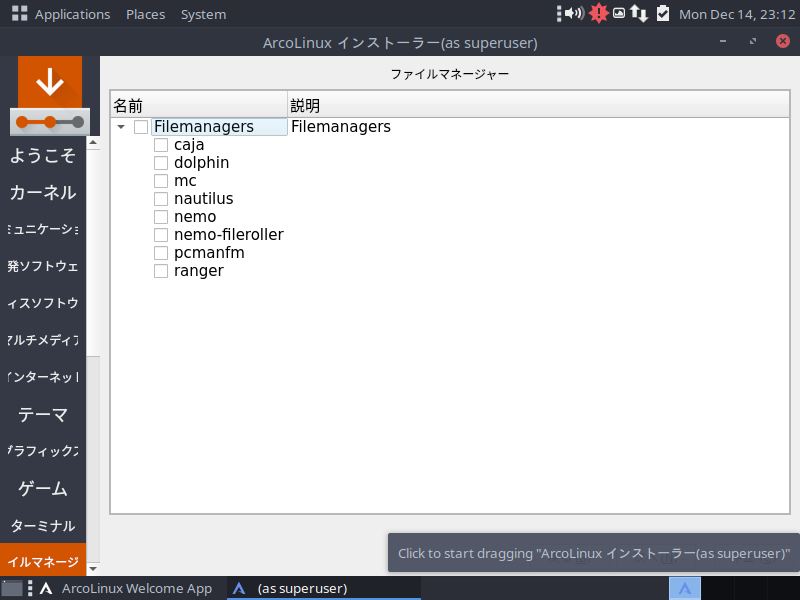This screenshot has width=800, height=600.
Task: Open the network up-down arrows tray icon
Action: coord(639,13)
